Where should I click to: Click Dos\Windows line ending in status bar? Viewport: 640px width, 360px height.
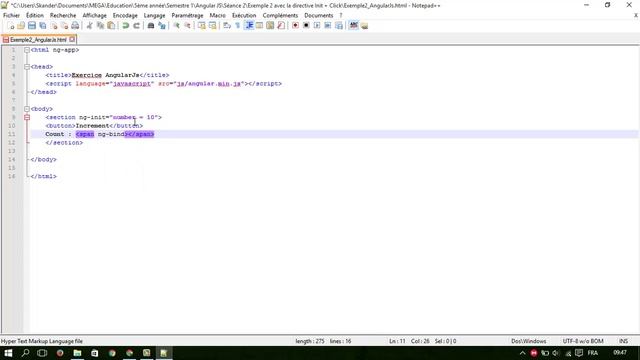[x=528, y=341]
